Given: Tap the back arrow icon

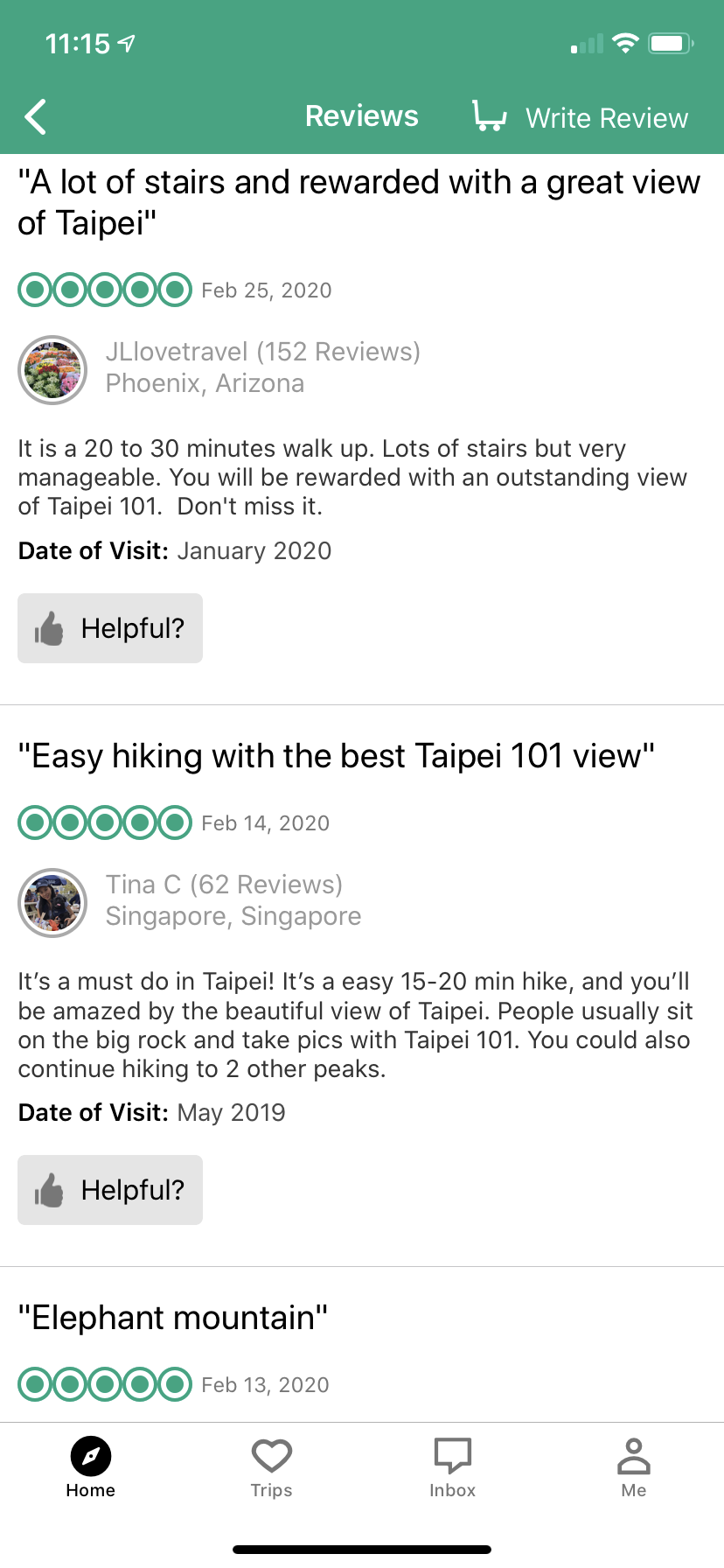Looking at the screenshot, I should coord(36,116).
